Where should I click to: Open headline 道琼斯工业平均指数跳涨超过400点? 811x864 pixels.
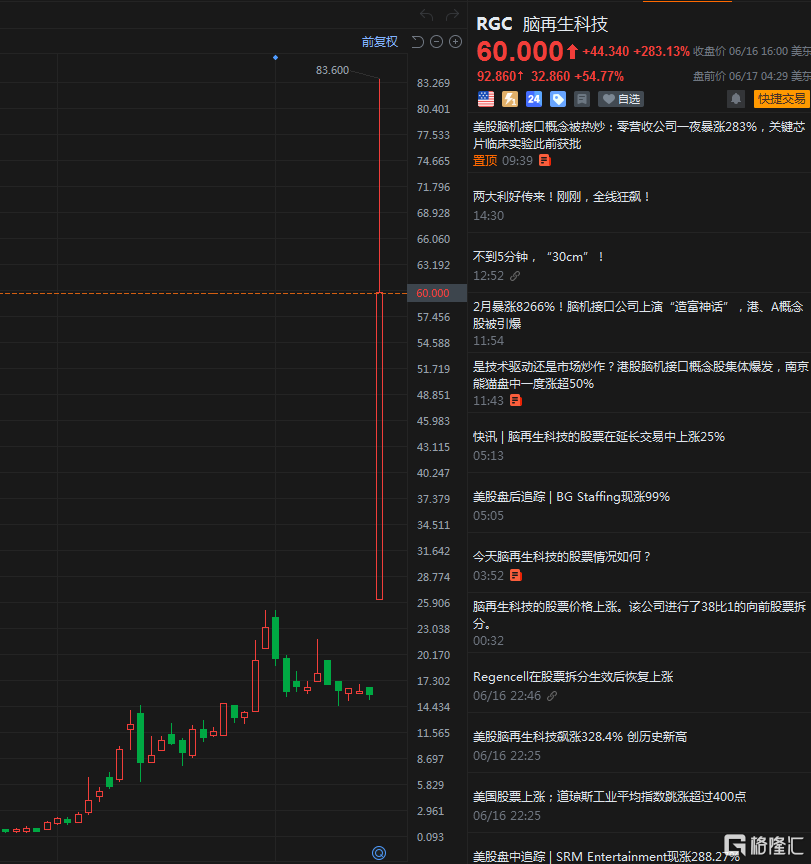point(610,797)
